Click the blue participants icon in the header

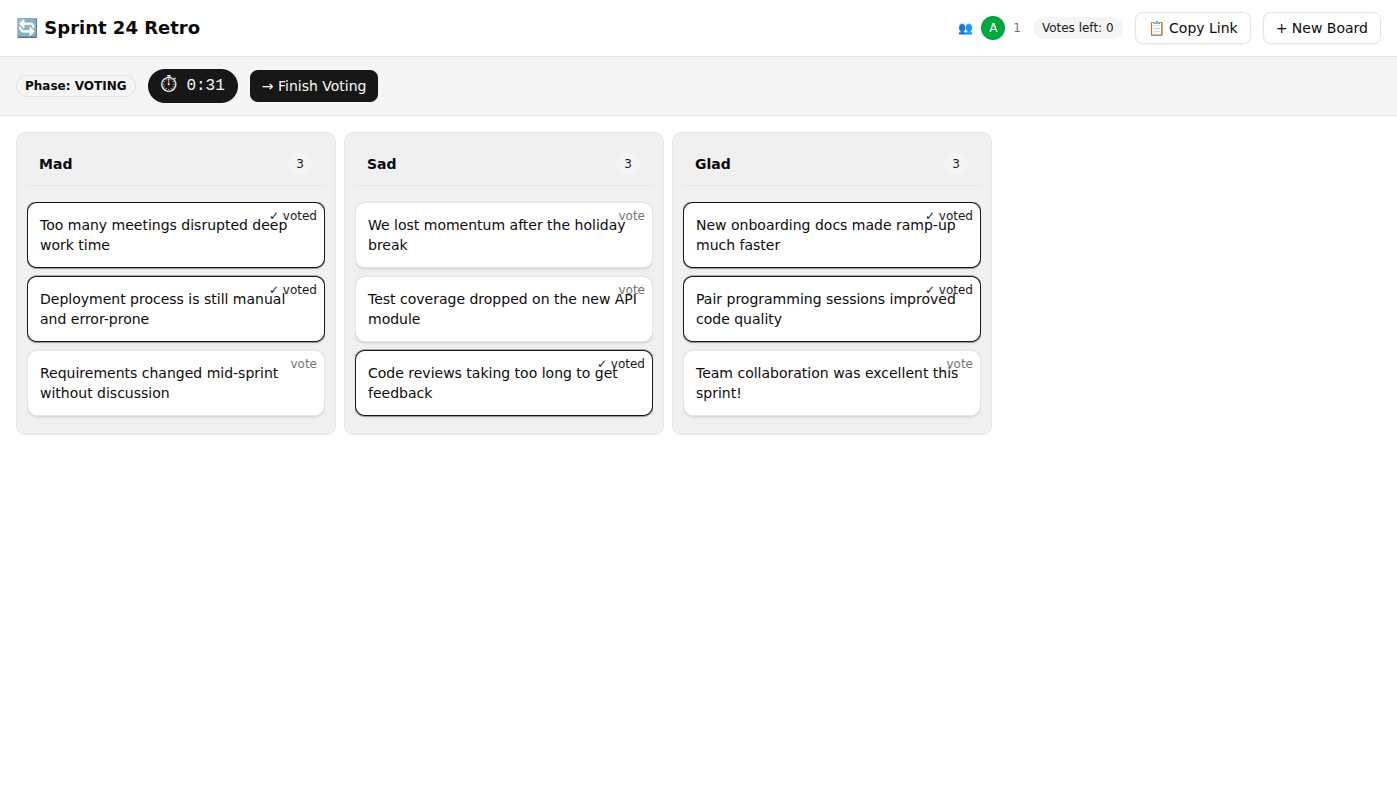[964, 27]
